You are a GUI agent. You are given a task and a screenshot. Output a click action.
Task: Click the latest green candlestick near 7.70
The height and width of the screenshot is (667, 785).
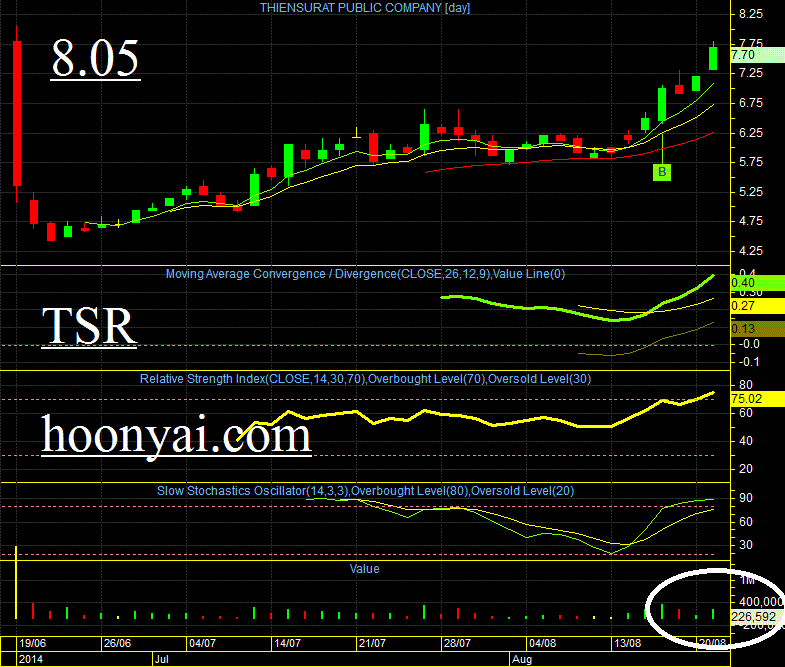[x=713, y=58]
